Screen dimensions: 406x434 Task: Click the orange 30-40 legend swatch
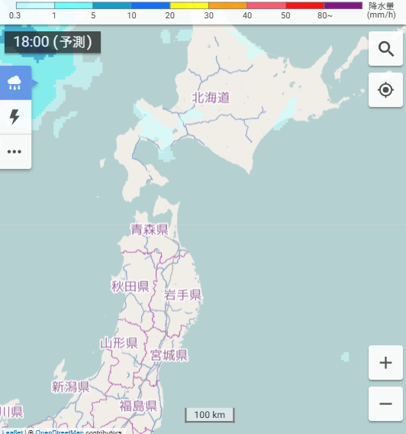pos(228,5)
